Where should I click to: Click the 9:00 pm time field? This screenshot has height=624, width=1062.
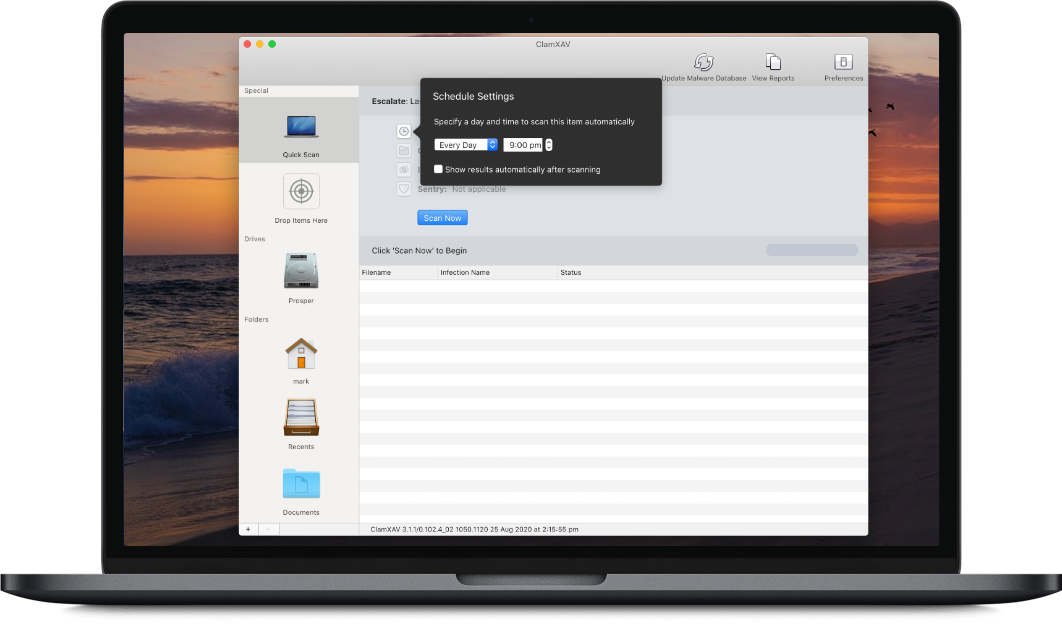click(x=523, y=145)
